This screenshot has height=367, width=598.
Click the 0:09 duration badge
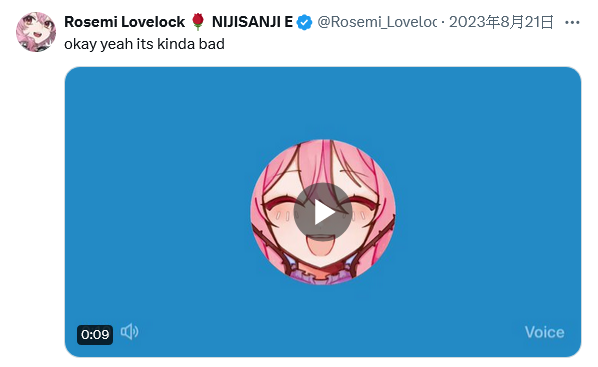(95, 335)
